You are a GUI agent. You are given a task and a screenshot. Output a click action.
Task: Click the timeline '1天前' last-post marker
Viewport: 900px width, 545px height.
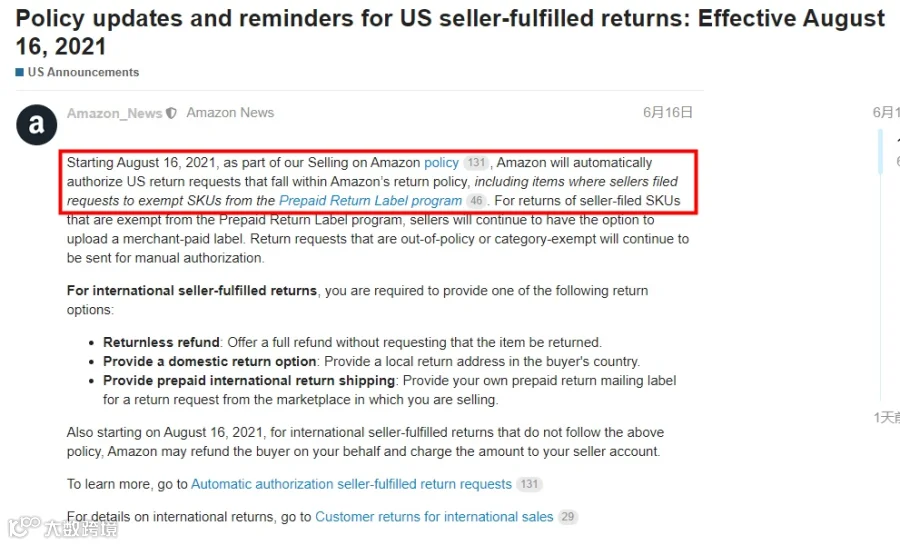[x=887, y=418]
